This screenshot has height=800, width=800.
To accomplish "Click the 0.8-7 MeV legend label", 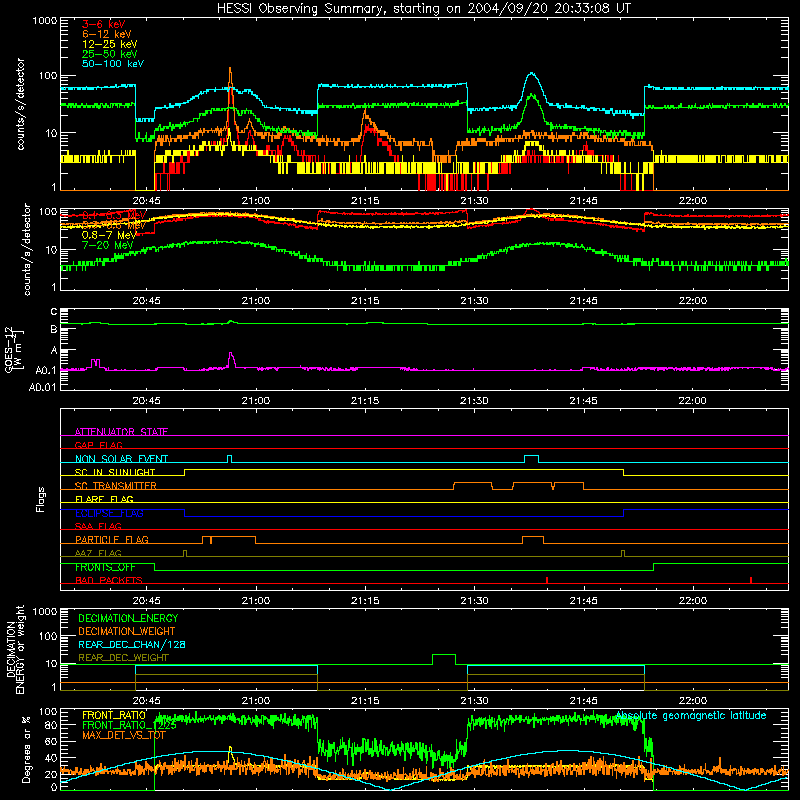I will click(109, 235).
